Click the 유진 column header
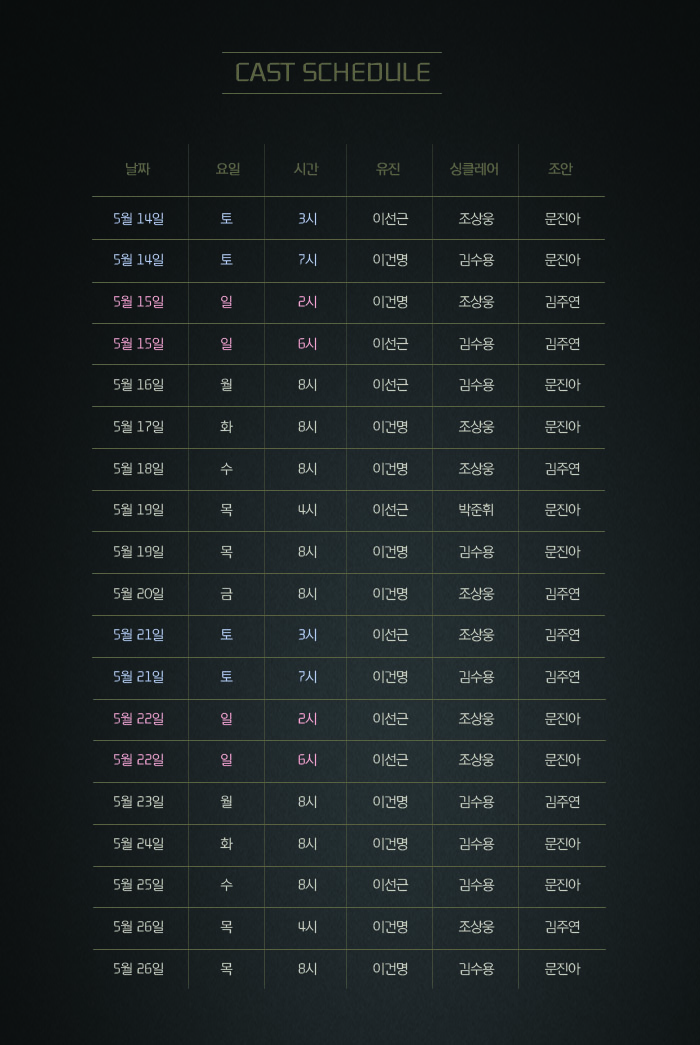700x1045 pixels. 389,169
